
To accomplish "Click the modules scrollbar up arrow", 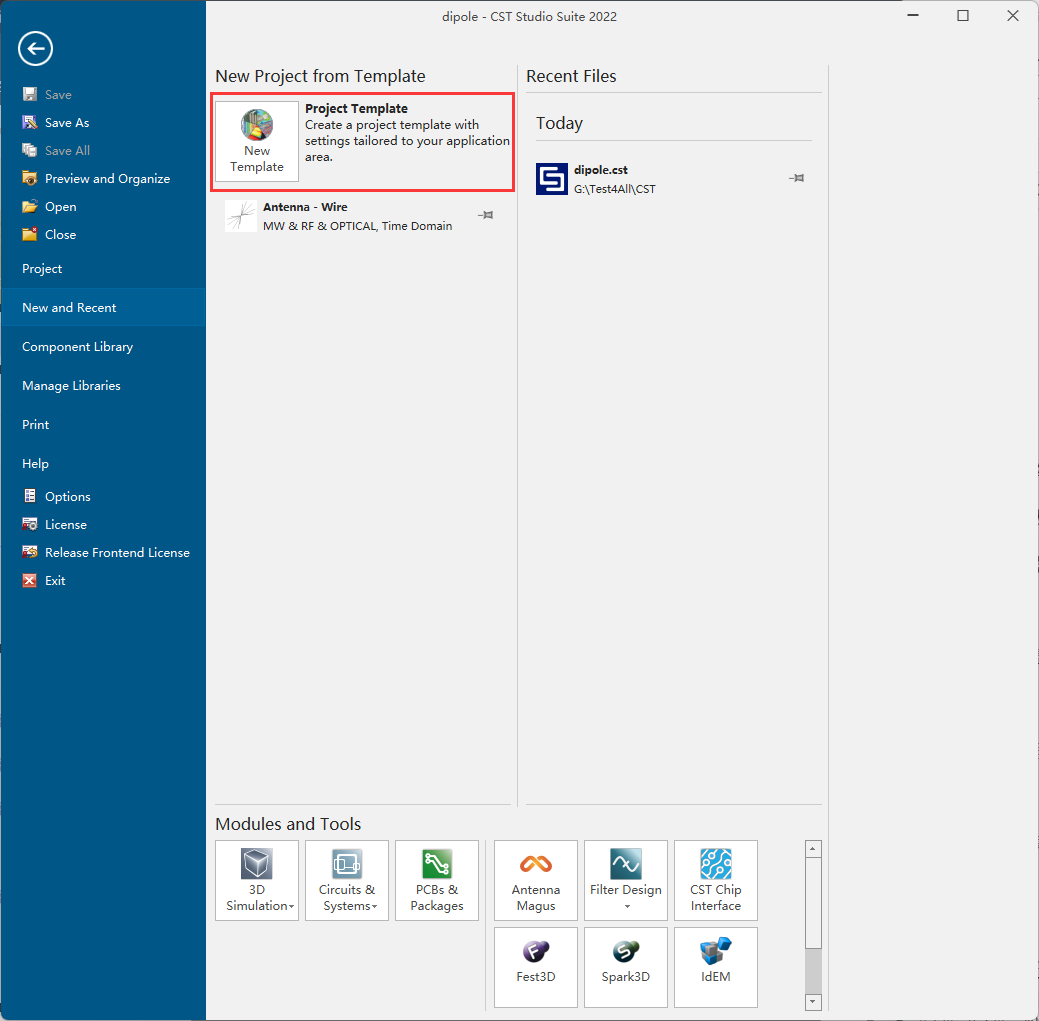I will tap(813, 849).
